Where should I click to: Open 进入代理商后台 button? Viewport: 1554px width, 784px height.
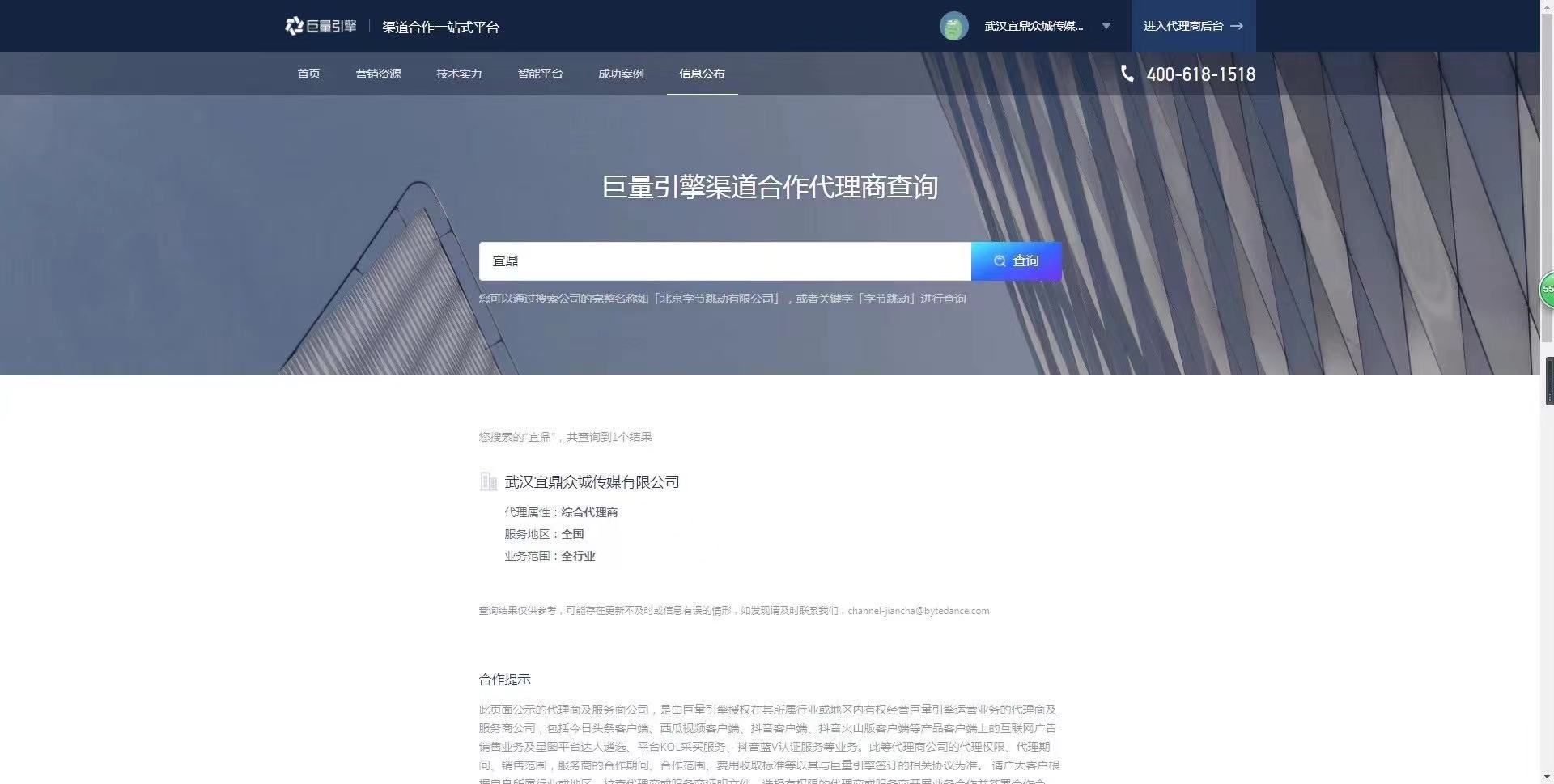[1192, 26]
